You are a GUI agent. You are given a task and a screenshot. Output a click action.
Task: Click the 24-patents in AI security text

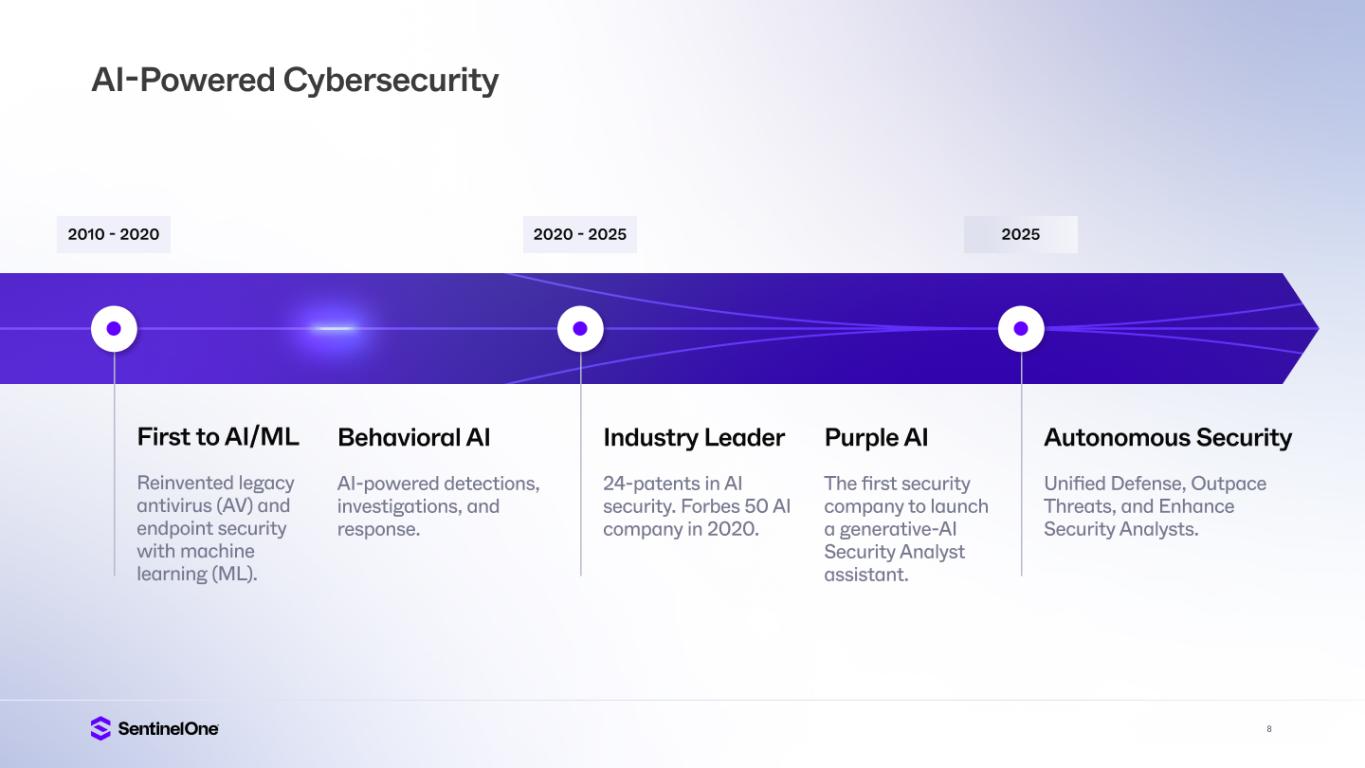click(696, 506)
